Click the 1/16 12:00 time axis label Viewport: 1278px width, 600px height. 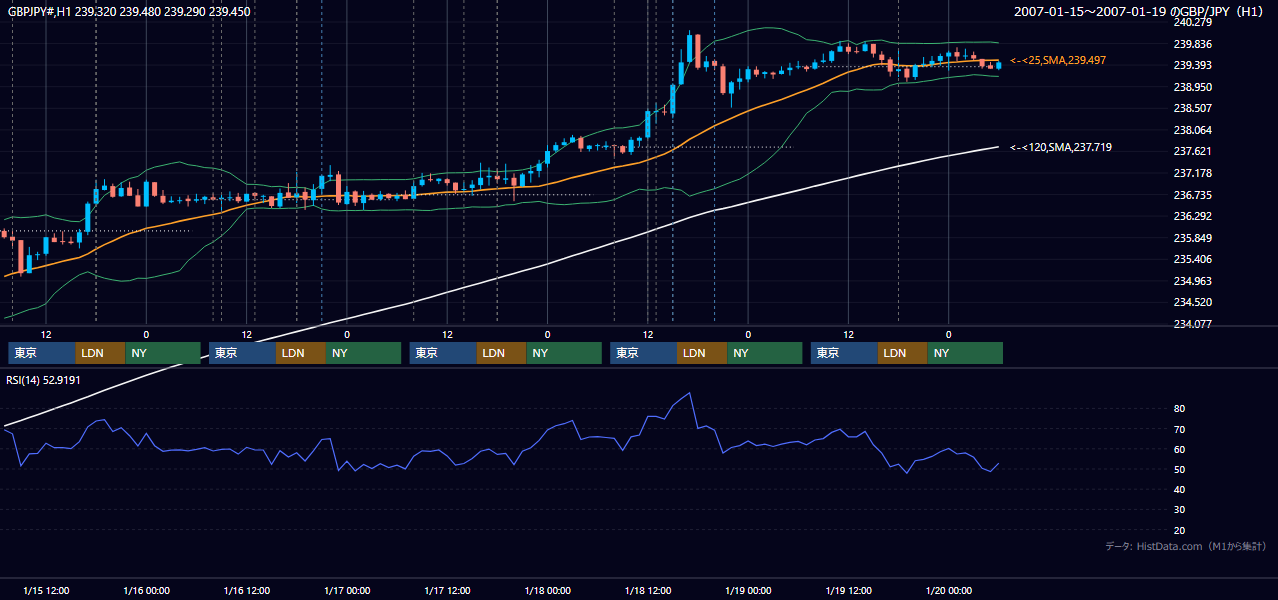tap(247, 590)
